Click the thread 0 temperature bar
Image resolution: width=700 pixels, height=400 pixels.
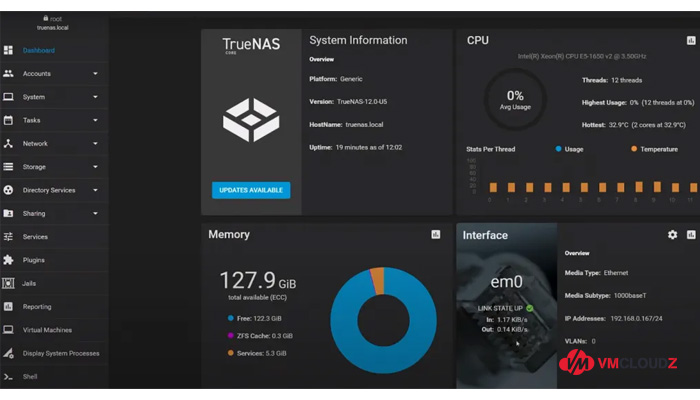(x=493, y=188)
